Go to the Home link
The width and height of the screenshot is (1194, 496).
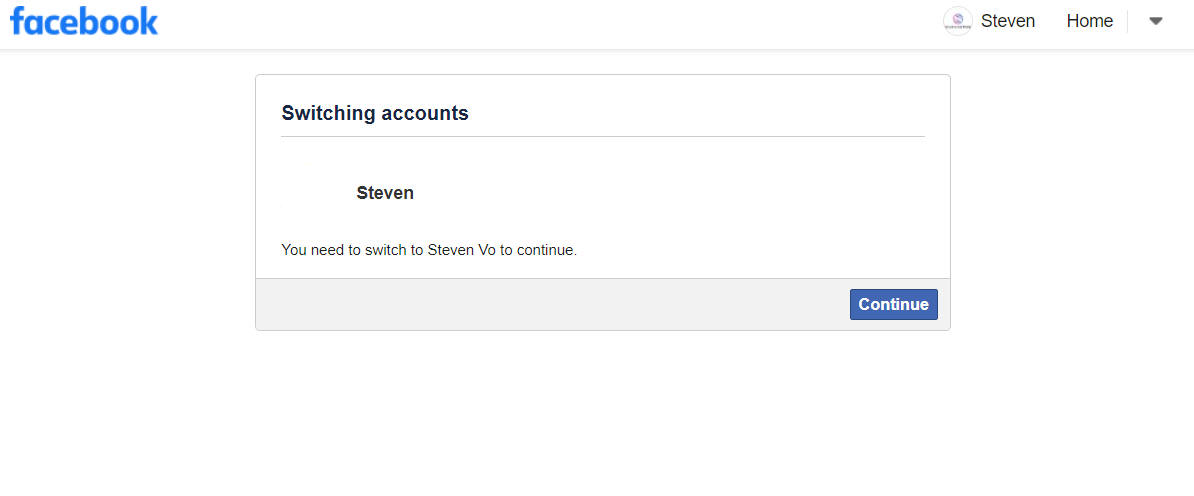tap(1089, 21)
